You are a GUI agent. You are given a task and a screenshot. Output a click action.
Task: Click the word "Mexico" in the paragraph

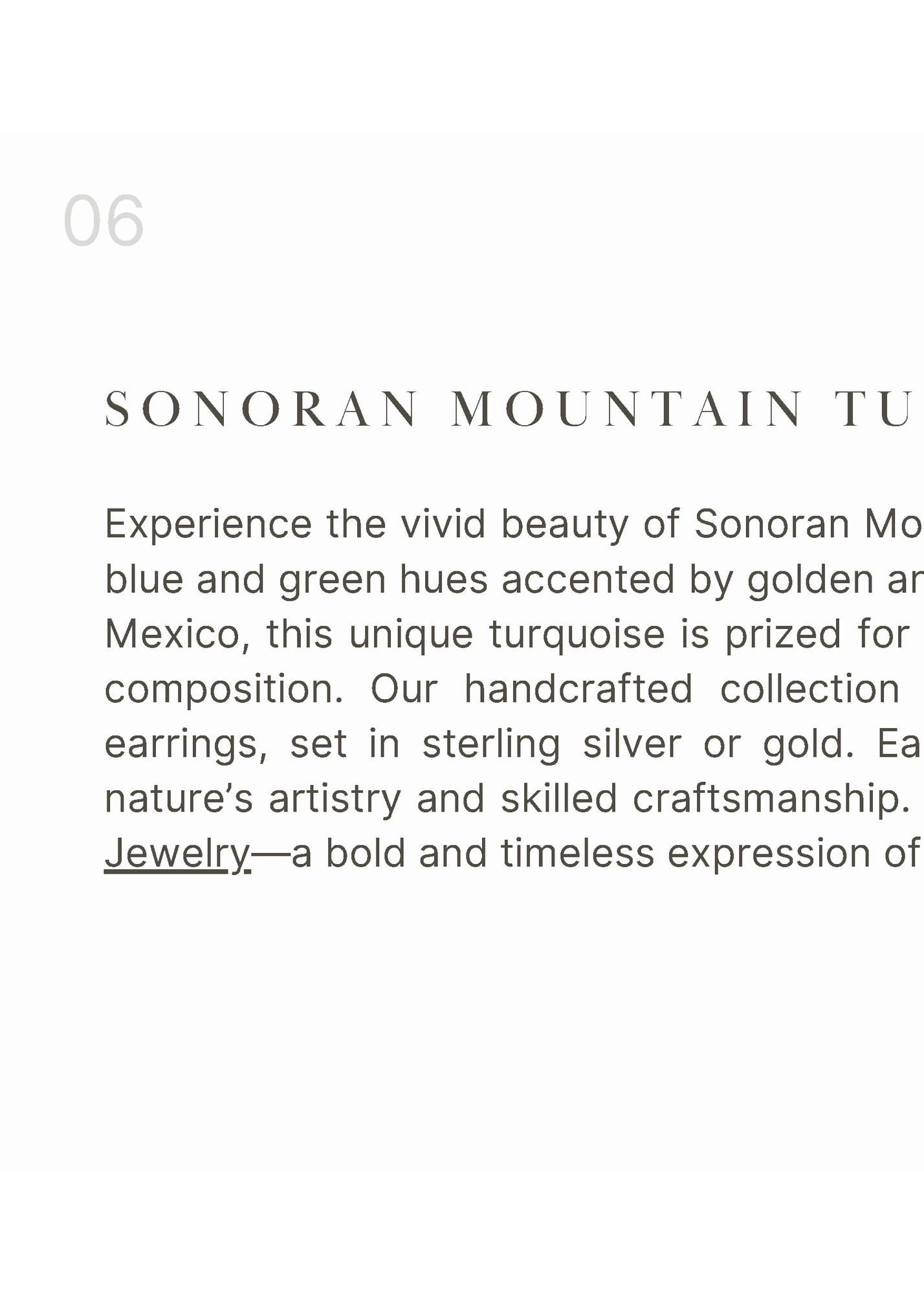[x=177, y=634]
